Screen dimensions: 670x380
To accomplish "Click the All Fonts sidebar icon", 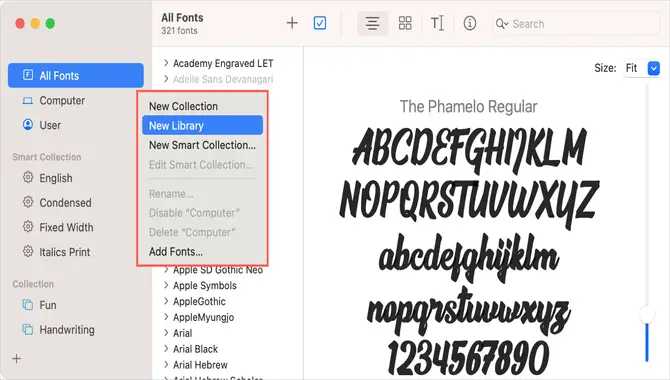I will click(x=28, y=75).
